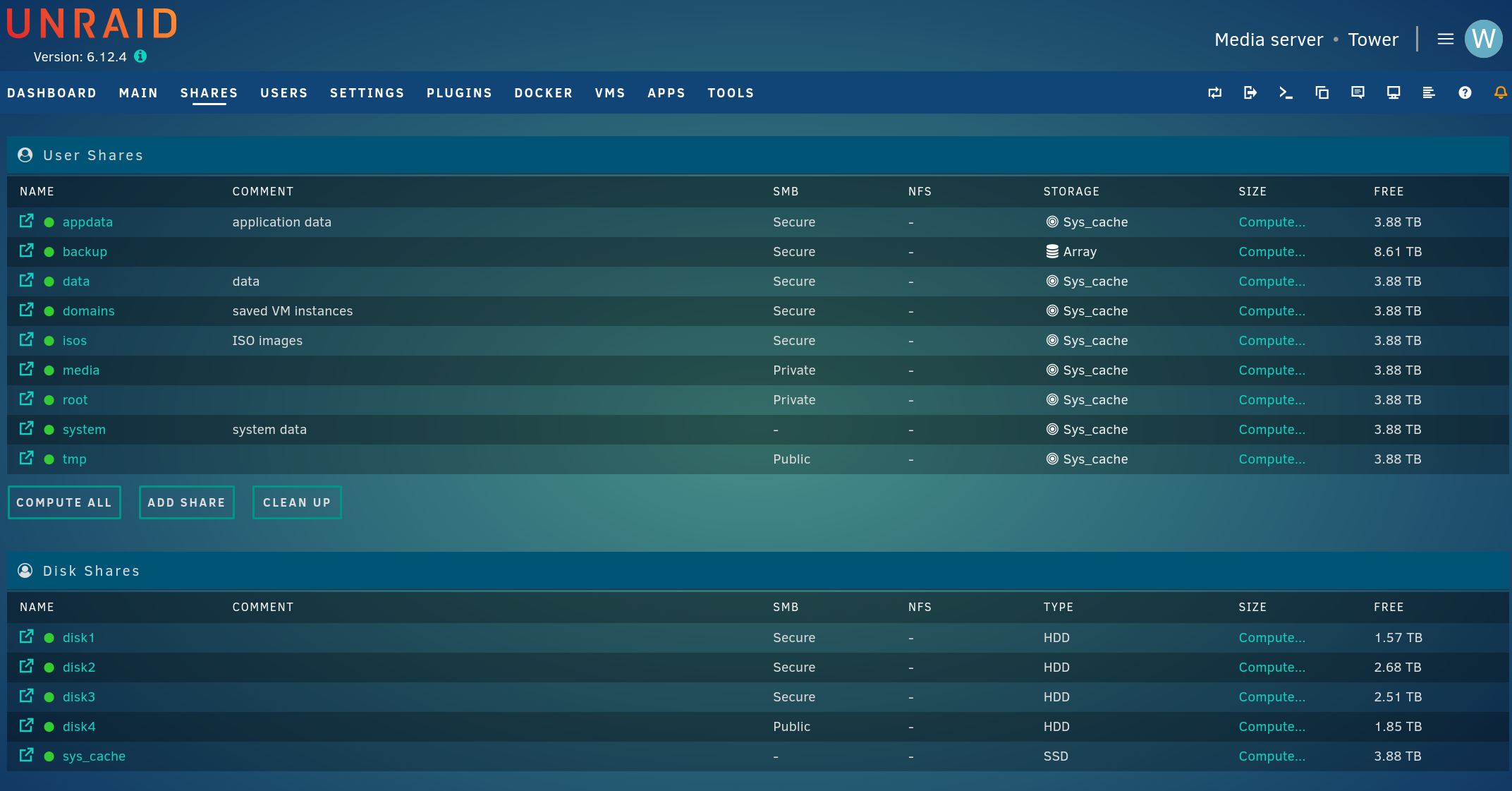The image size is (1512, 791).
Task: Go to the Settings tab
Action: (367, 93)
